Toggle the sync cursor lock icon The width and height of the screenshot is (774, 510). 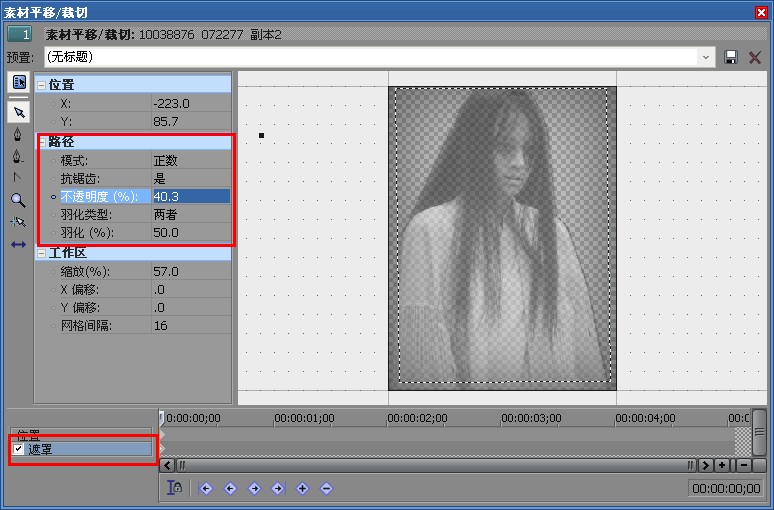(x=174, y=488)
